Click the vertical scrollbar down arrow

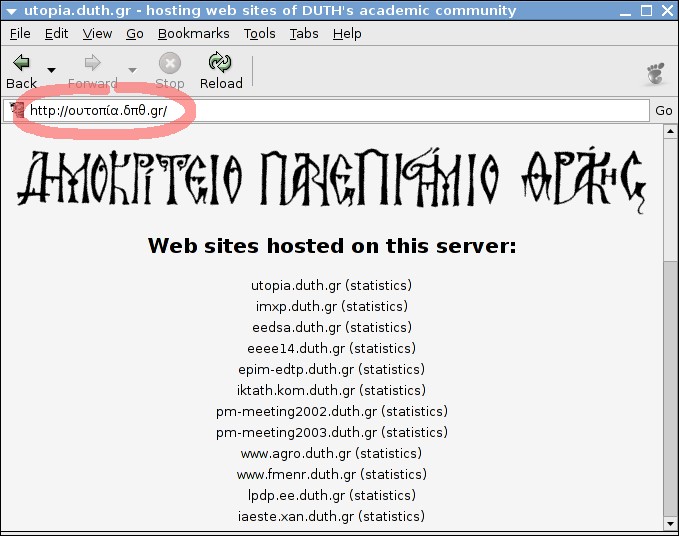pos(670,523)
